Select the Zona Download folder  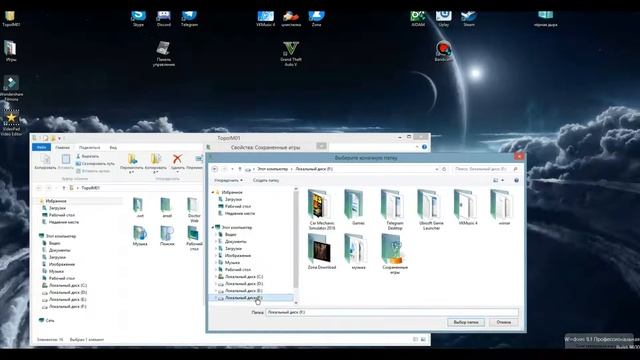click(322, 251)
